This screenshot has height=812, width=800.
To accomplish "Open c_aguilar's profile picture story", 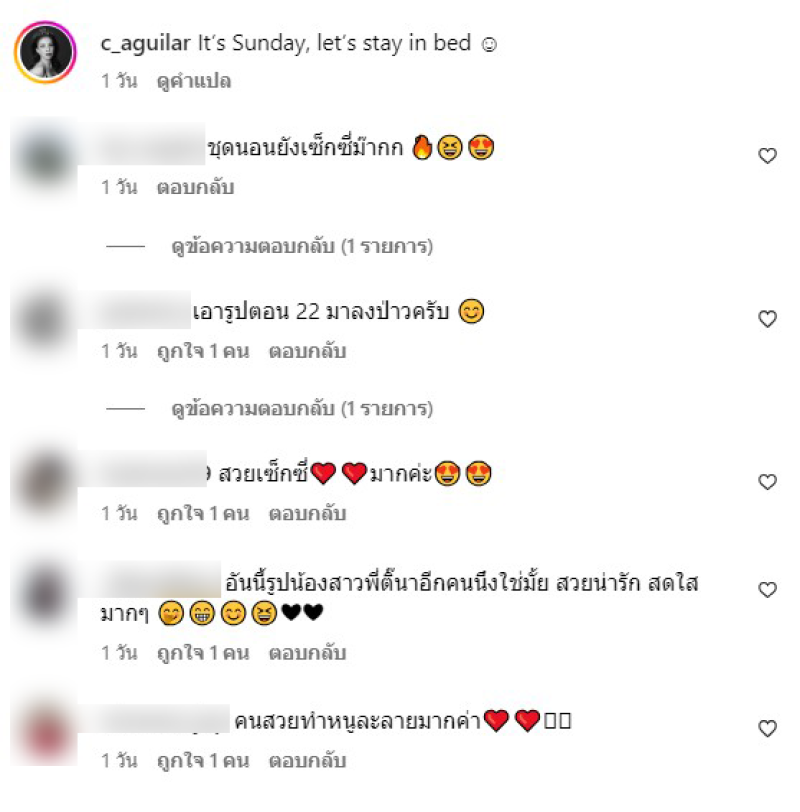I will coord(46,52).
